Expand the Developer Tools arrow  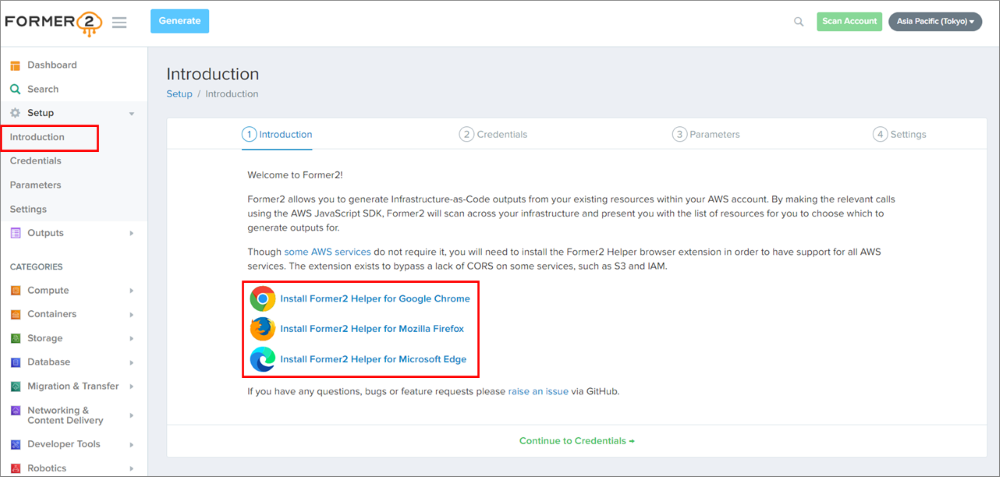click(x=131, y=444)
